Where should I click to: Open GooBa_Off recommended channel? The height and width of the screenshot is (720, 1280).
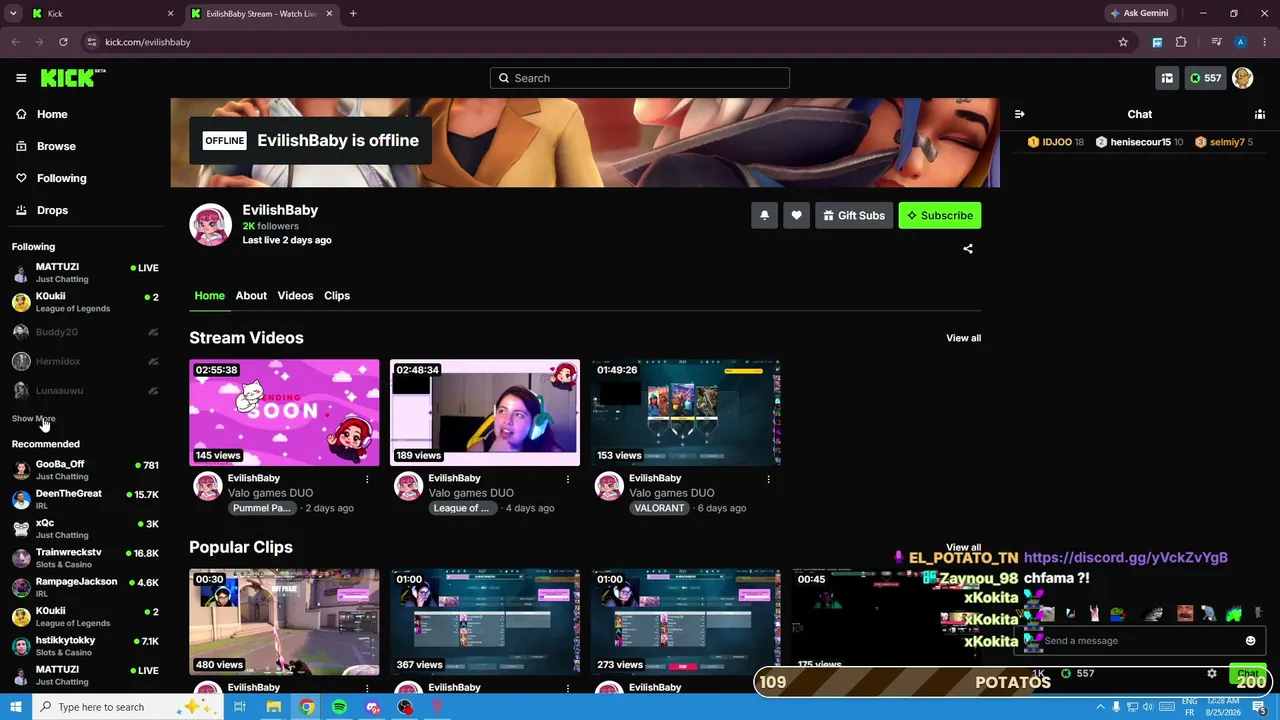pos(85,470)
